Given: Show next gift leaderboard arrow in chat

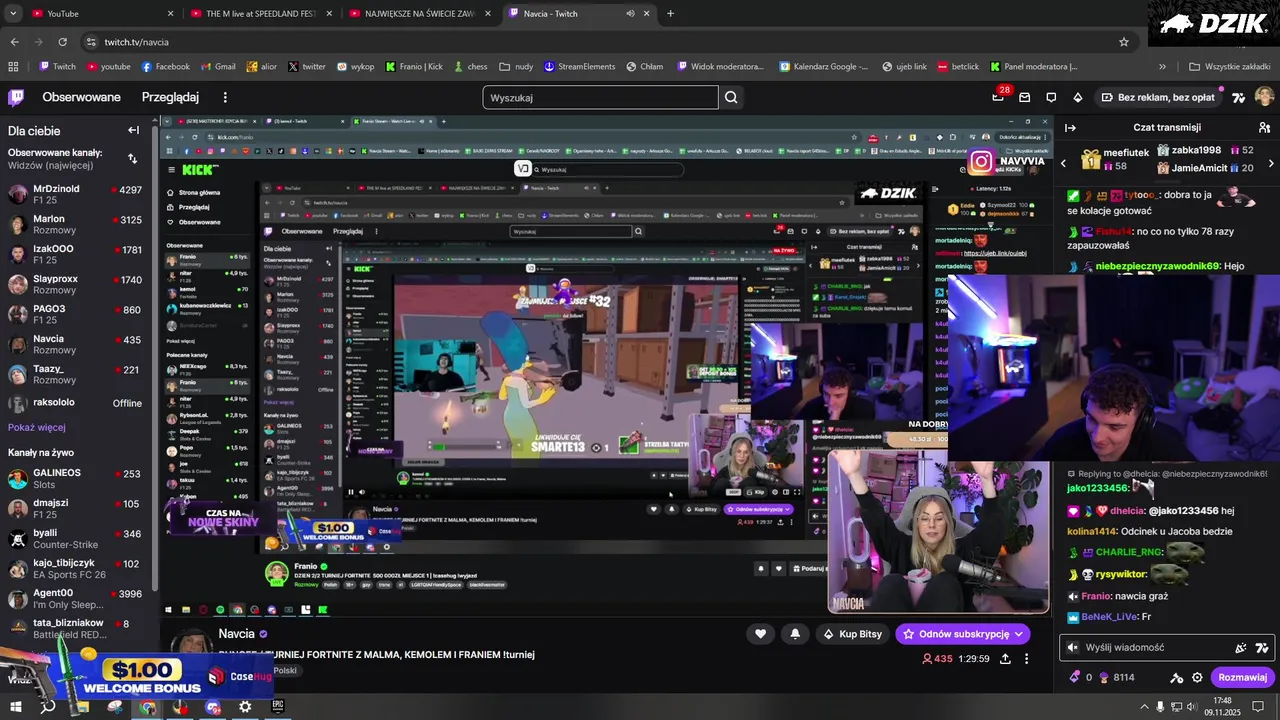Looking at the screenshot, I should click(x=1271, y=163).
